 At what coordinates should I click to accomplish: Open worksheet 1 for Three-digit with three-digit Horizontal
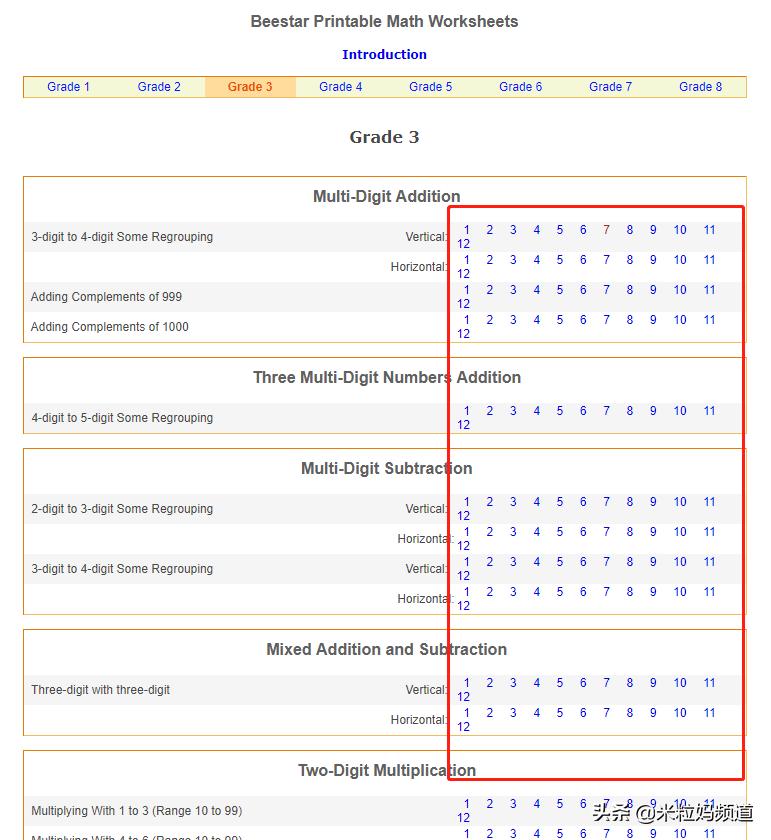pyautogui.click(x=467, y=713)
